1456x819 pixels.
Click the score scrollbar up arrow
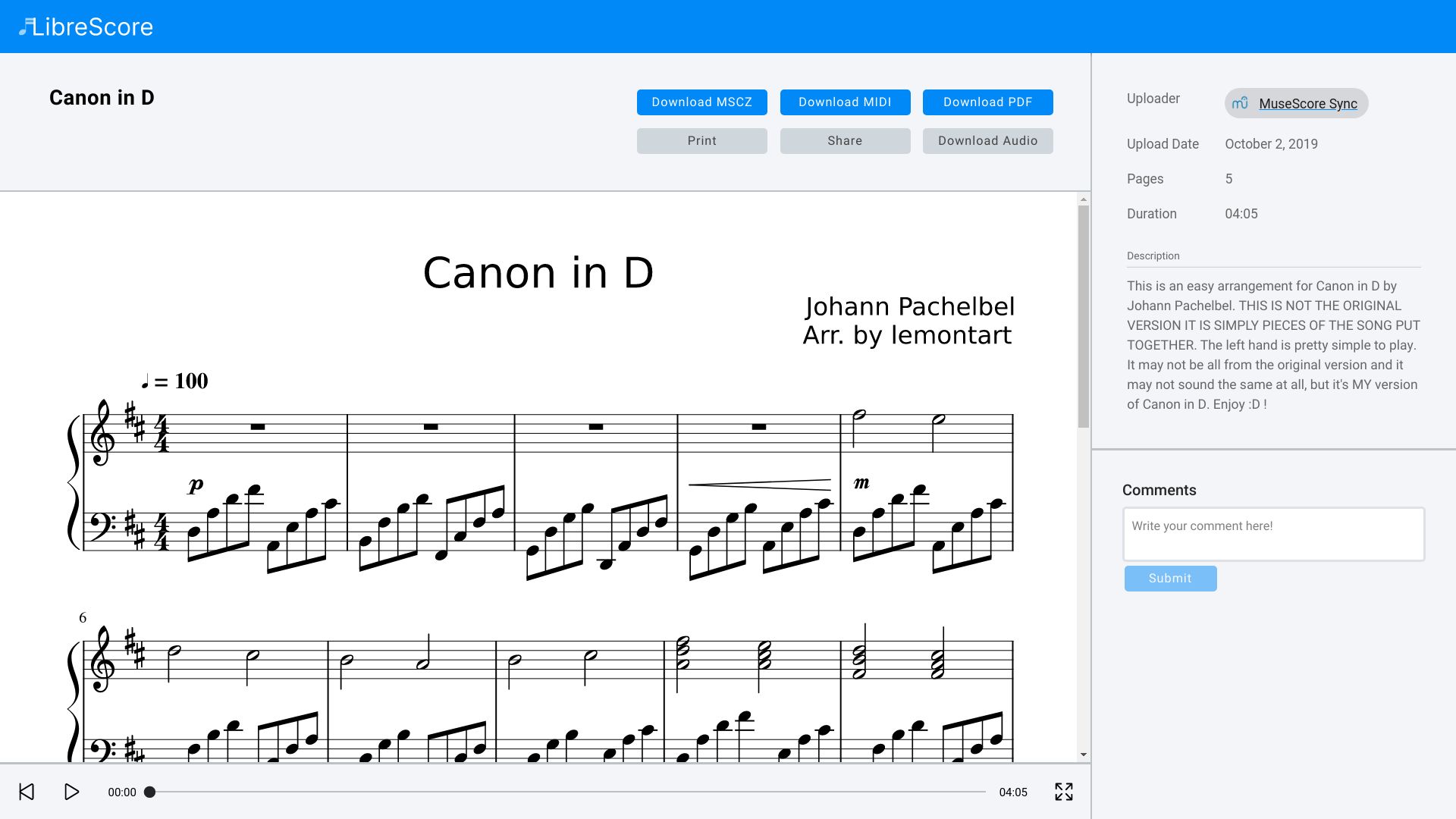(1084, 199)
